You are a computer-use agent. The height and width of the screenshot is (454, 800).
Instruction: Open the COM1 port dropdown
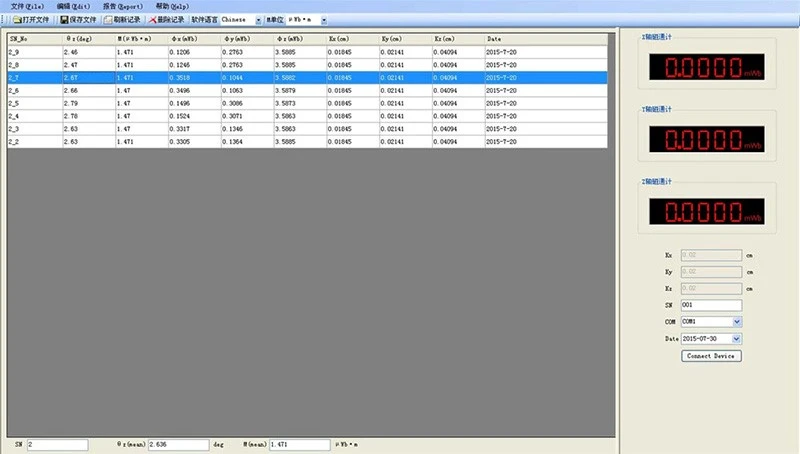737,322
